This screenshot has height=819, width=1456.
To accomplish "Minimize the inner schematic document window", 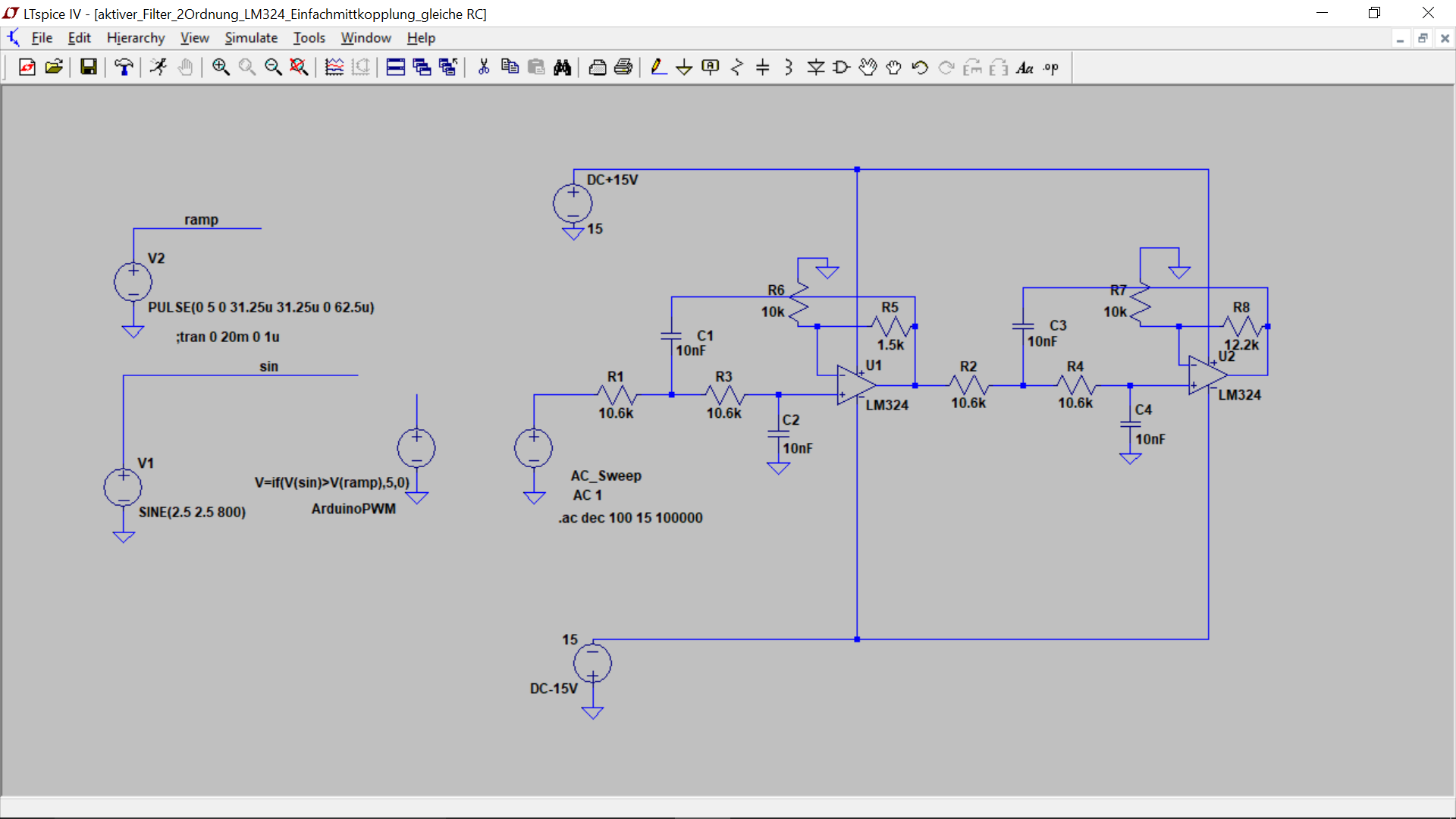I will point(1401,39).
